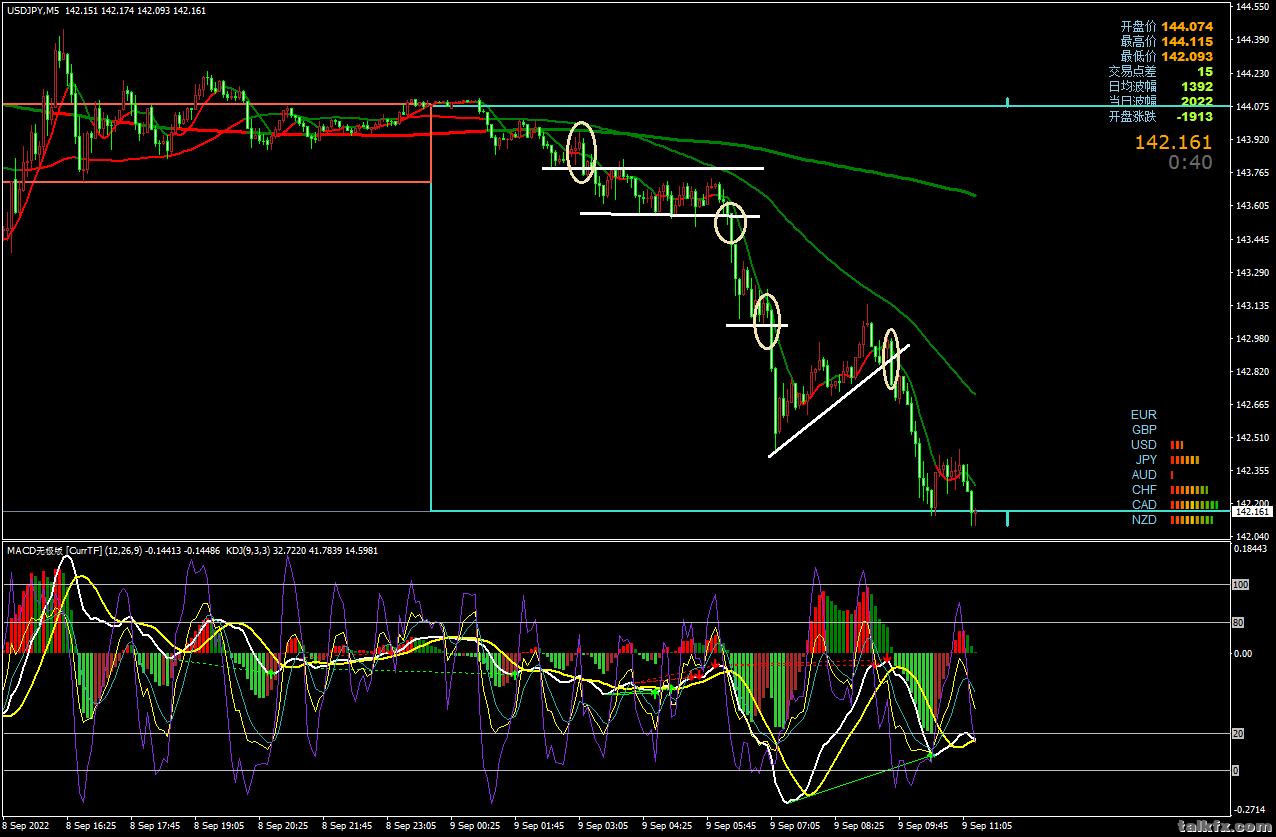This screenshot has width=1276, height=837.
Task: Select the ellipse marker on the rising trendline
Action: [890, 358]
